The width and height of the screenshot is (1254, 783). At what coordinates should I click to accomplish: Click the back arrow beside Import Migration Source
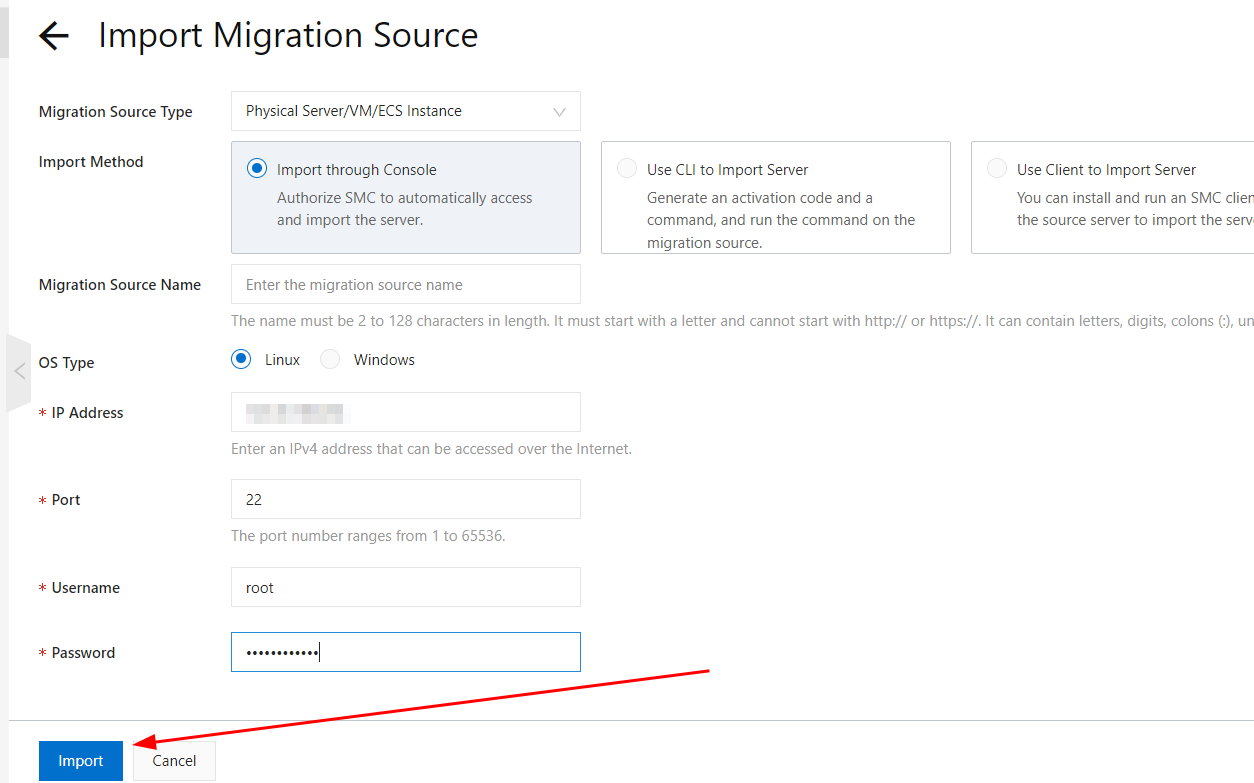click(x=53, y=36)
